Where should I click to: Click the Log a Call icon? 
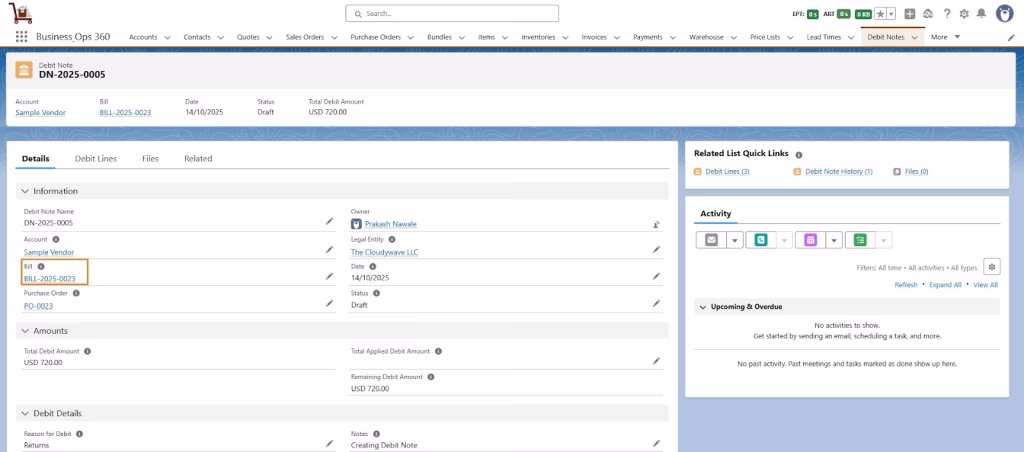[761, 240]
